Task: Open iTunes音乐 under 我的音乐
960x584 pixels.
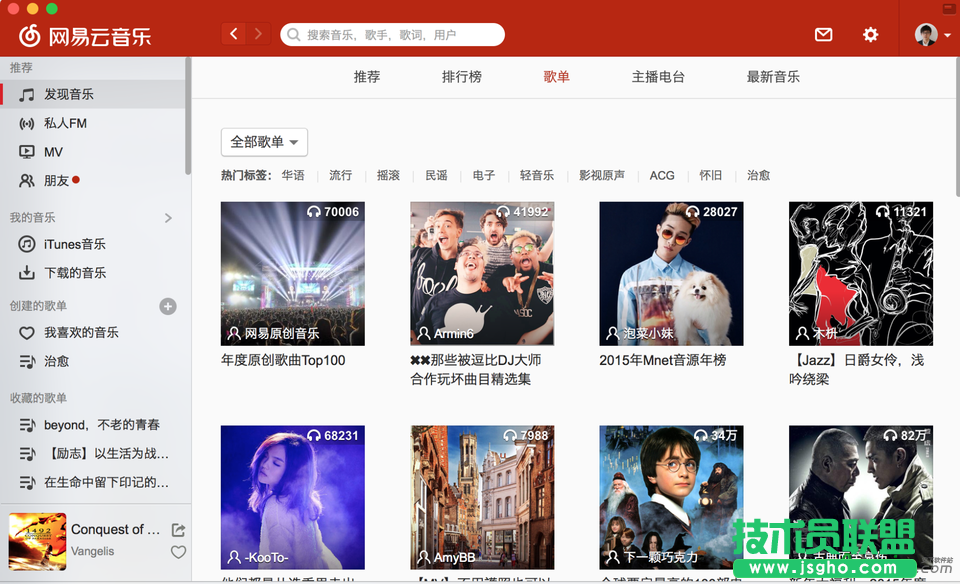Action: click(x=73, y=244)
